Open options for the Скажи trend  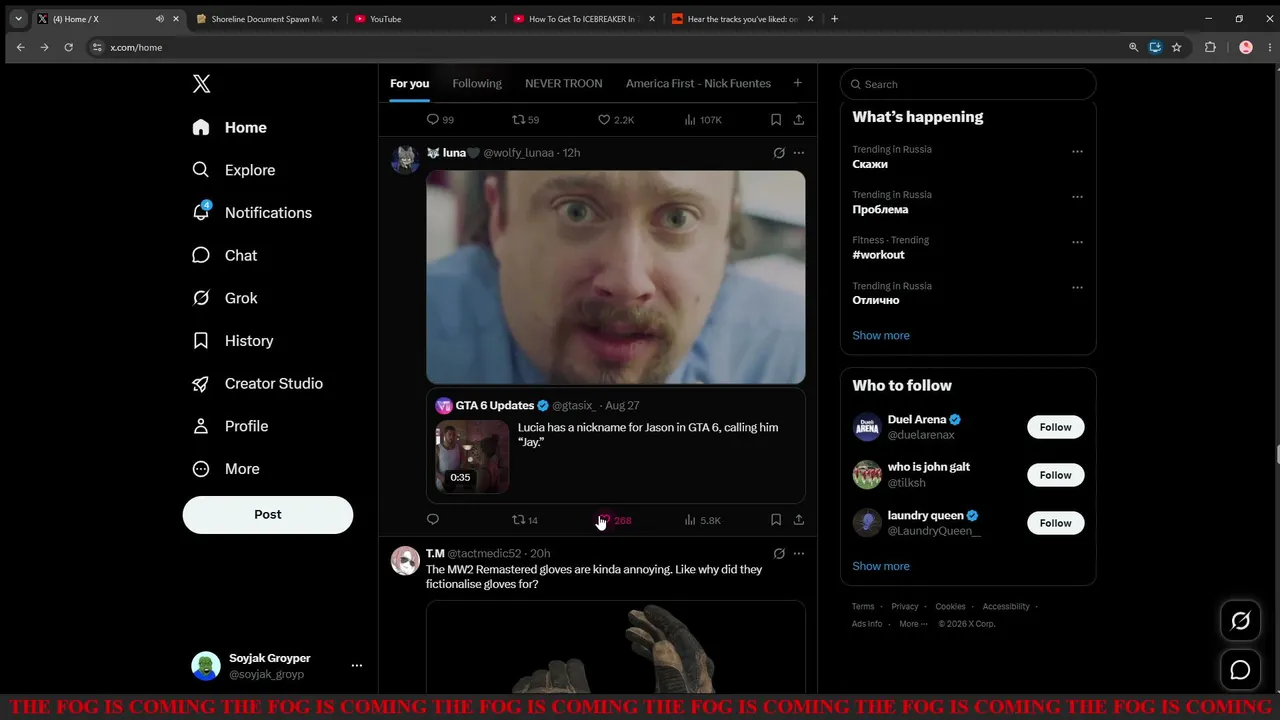click(x=1077, y=152)
